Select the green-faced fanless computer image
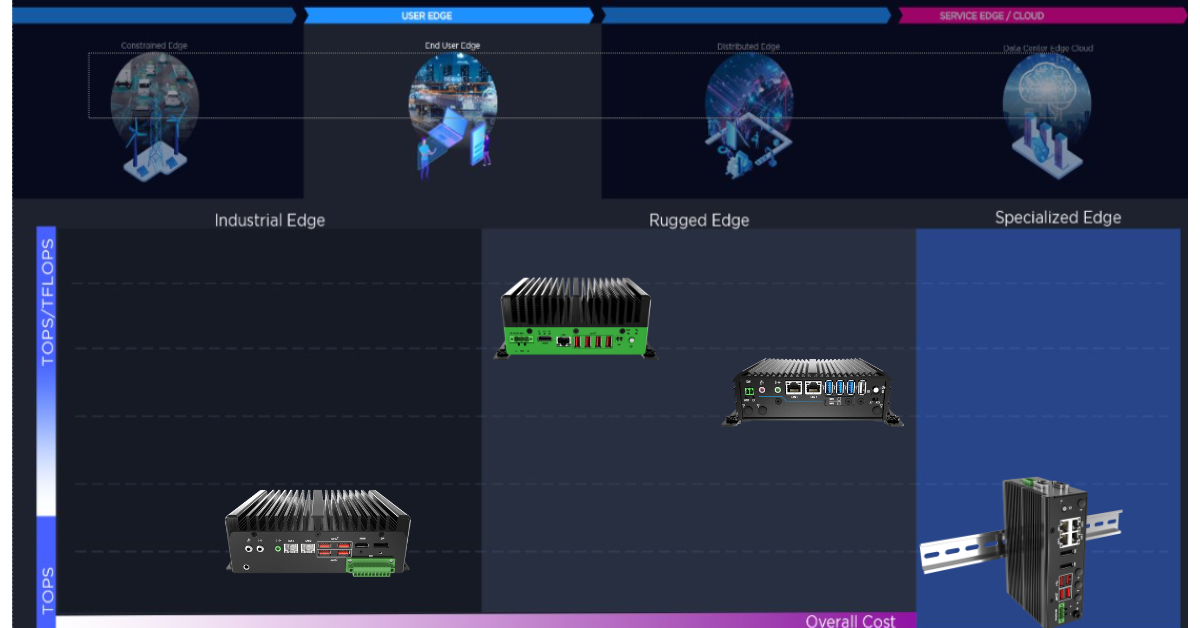Viewport: 1200px width, 628px height. (x=575, y=318)
